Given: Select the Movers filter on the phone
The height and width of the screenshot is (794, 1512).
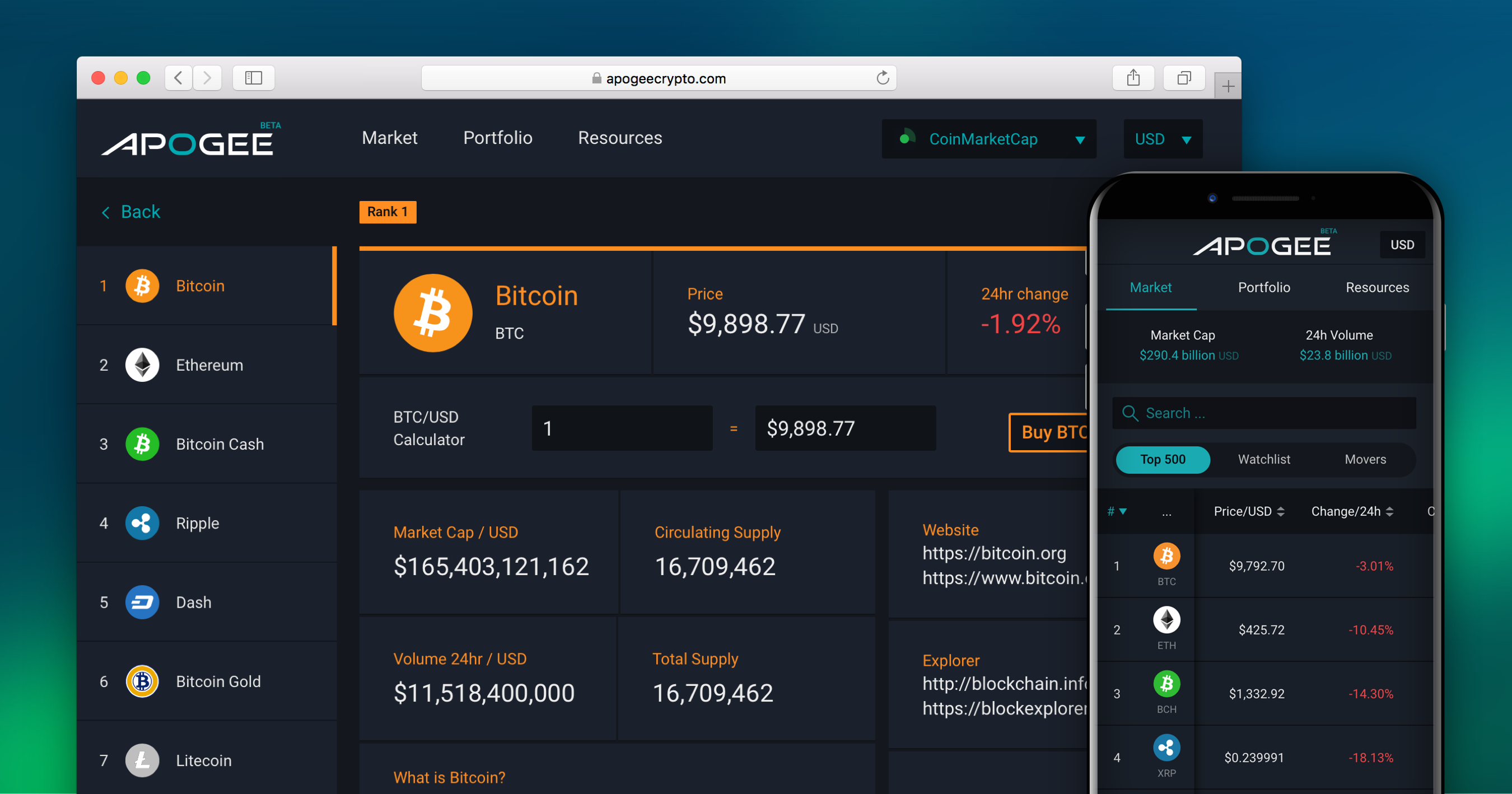Looking at the screenshot, I should tap(1365, 460).
